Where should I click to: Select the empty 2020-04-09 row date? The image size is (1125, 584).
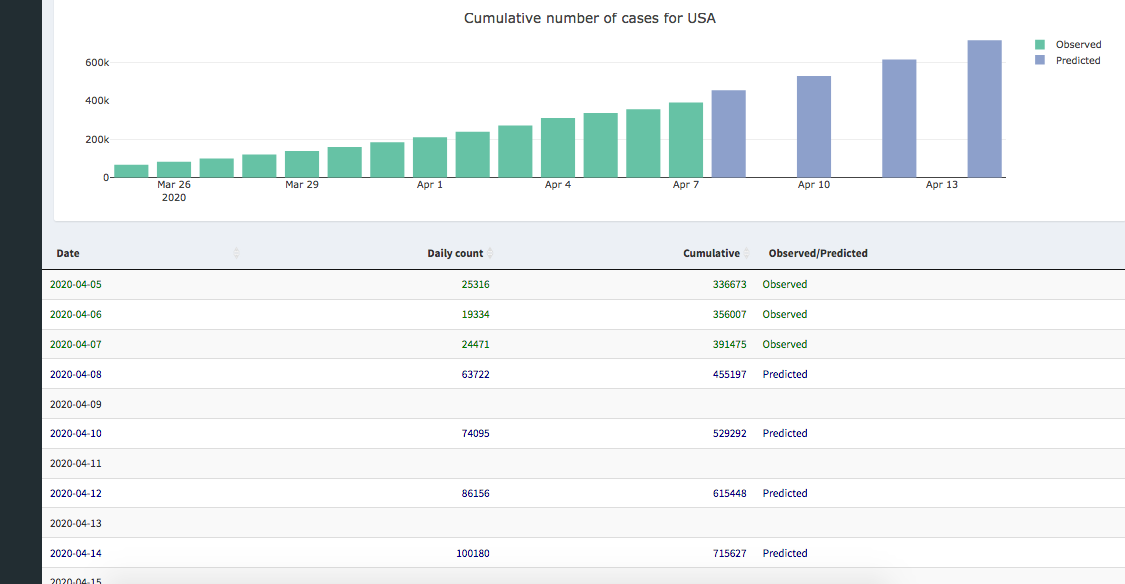76,404
